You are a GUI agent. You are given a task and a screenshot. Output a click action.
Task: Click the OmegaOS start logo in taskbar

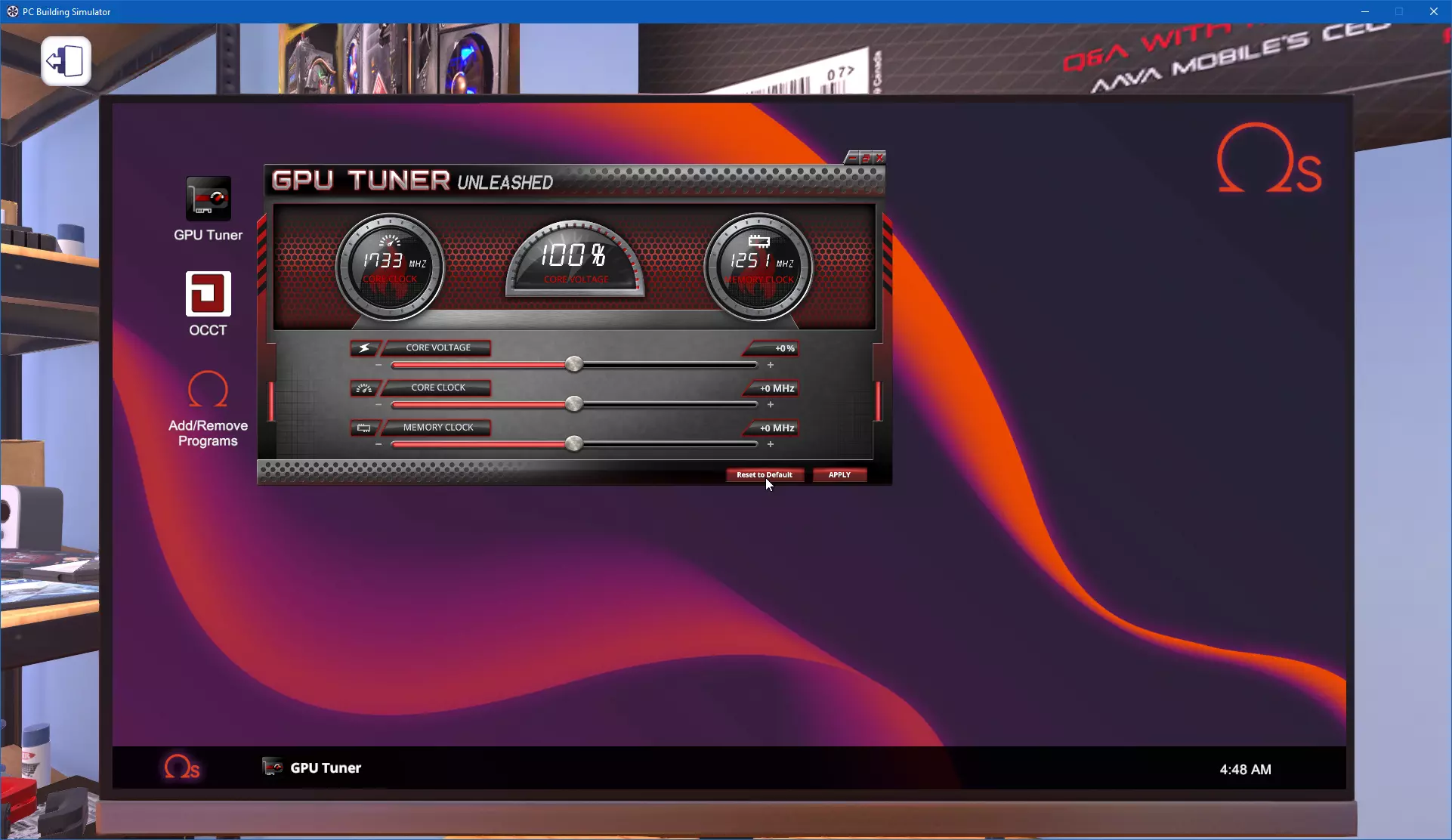(181, 767)
